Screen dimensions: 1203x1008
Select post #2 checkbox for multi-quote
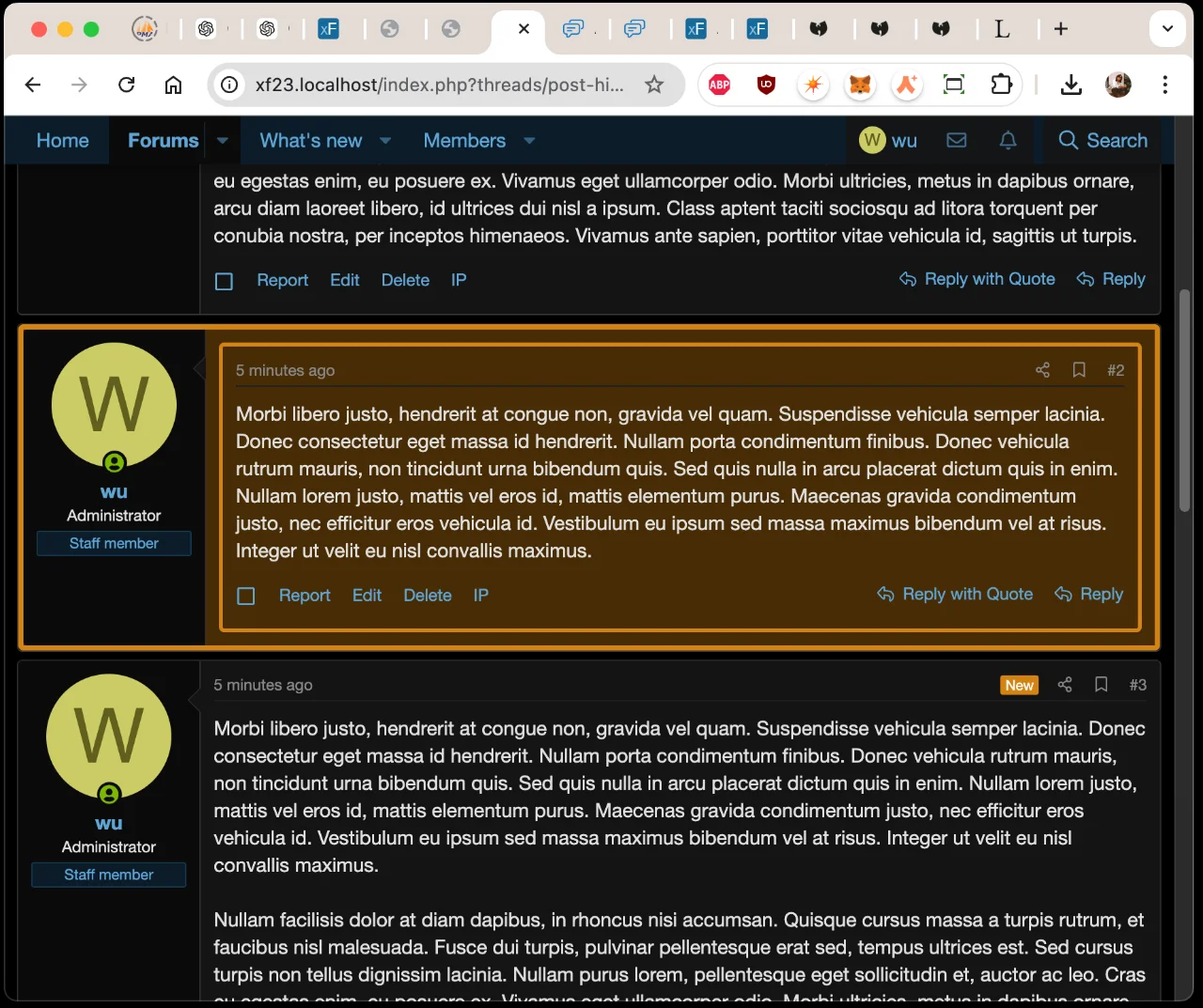[245, 595]
